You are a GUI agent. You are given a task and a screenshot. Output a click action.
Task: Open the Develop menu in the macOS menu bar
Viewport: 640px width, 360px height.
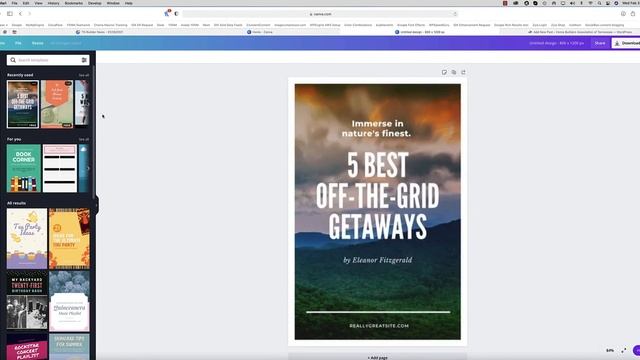click(95, 3)
